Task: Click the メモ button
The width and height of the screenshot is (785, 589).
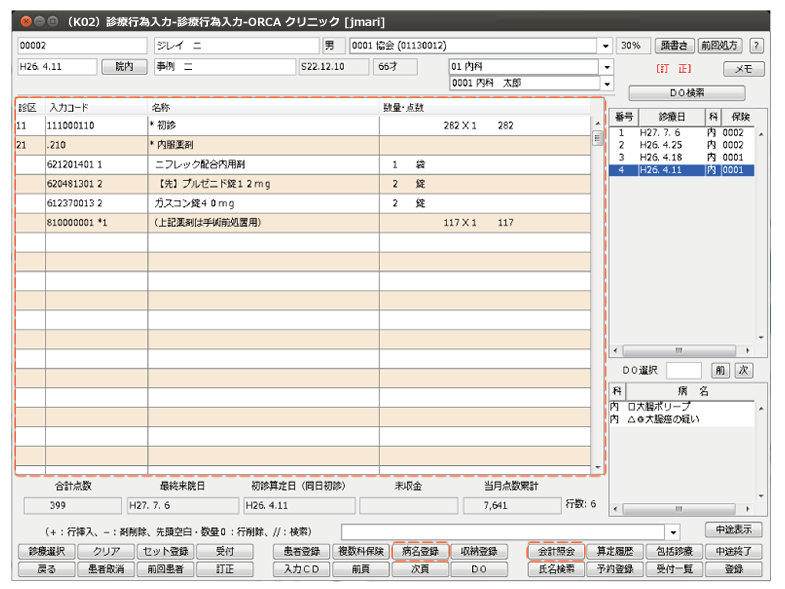Action: pyautogui.click(x=743, y=69)
